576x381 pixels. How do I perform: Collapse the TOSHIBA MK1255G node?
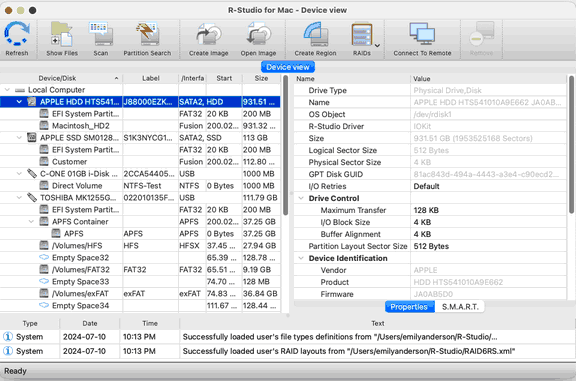(19, 198)
